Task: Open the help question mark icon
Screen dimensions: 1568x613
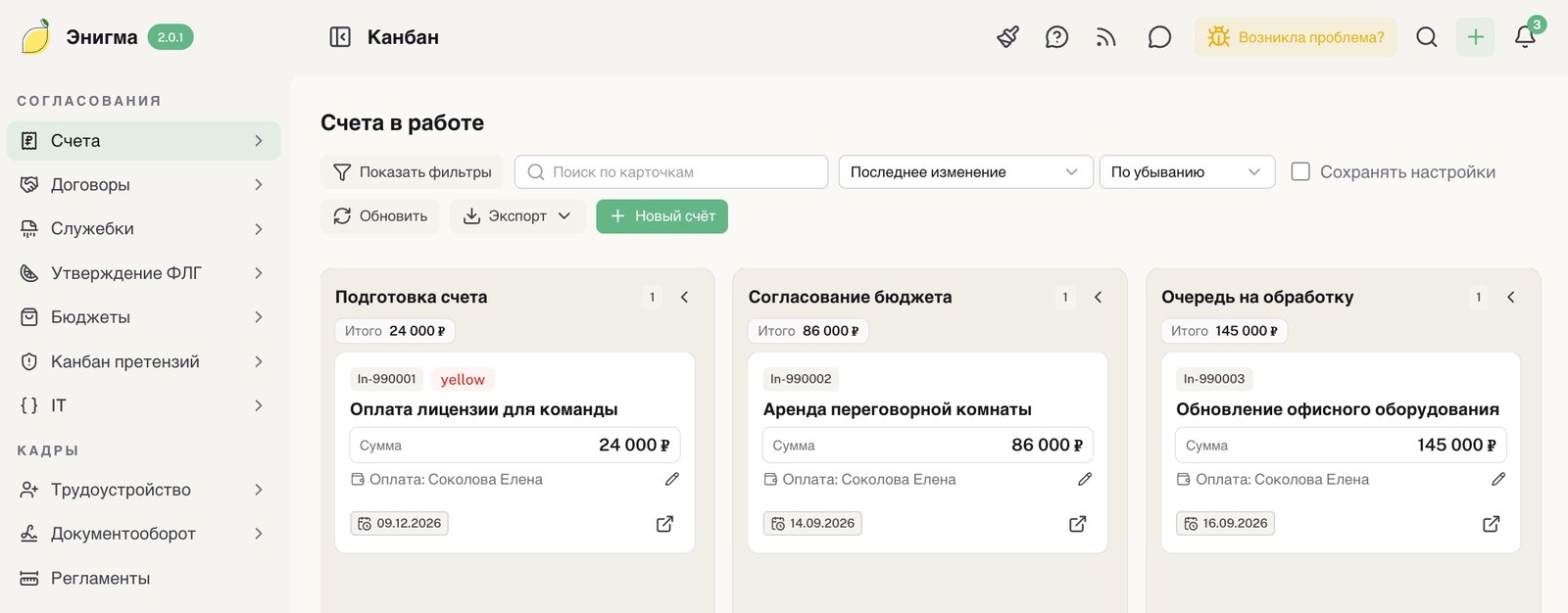Action: coord(1056,37)
